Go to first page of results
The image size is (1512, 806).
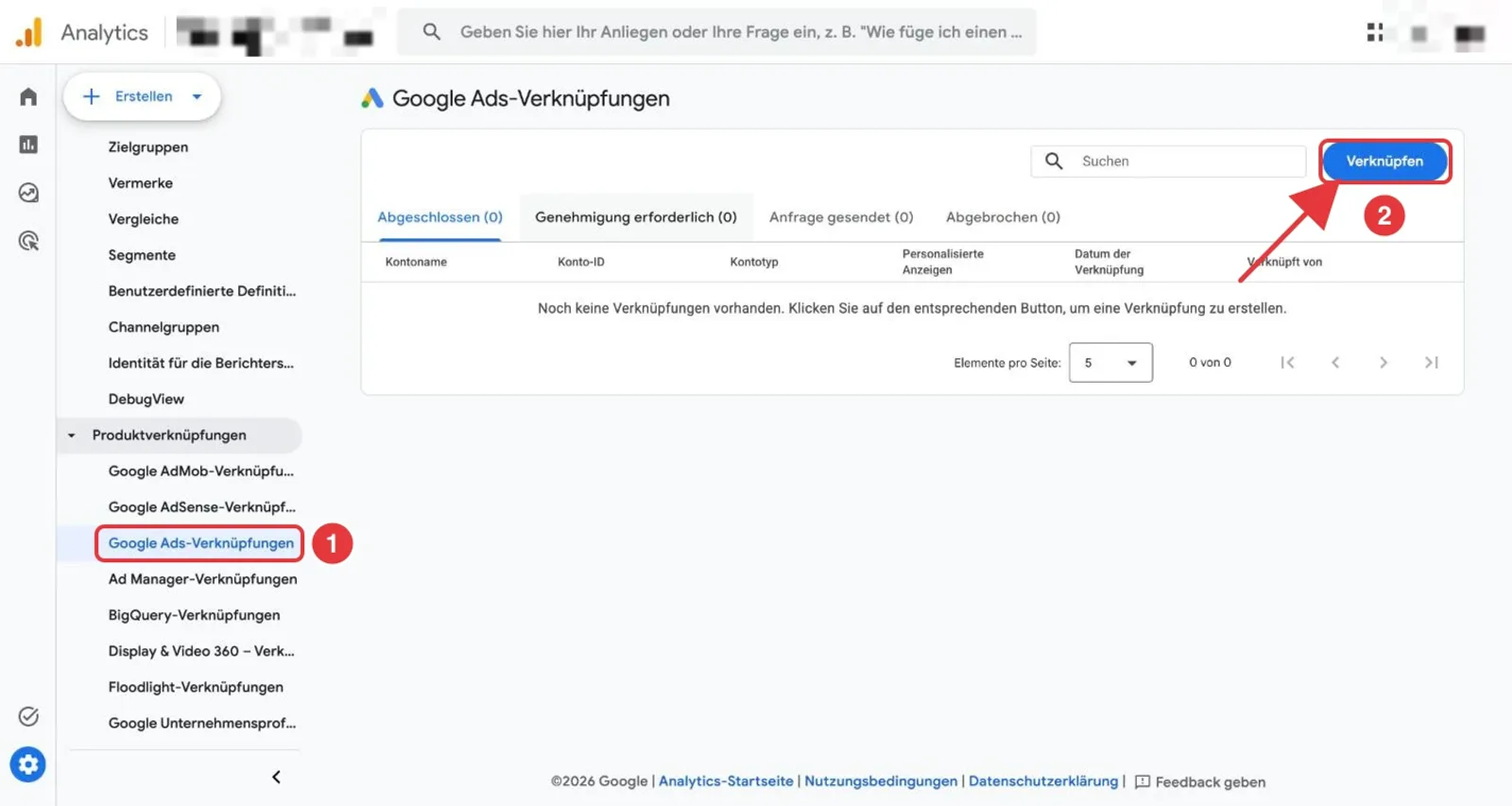click(x=1287, y=363)
